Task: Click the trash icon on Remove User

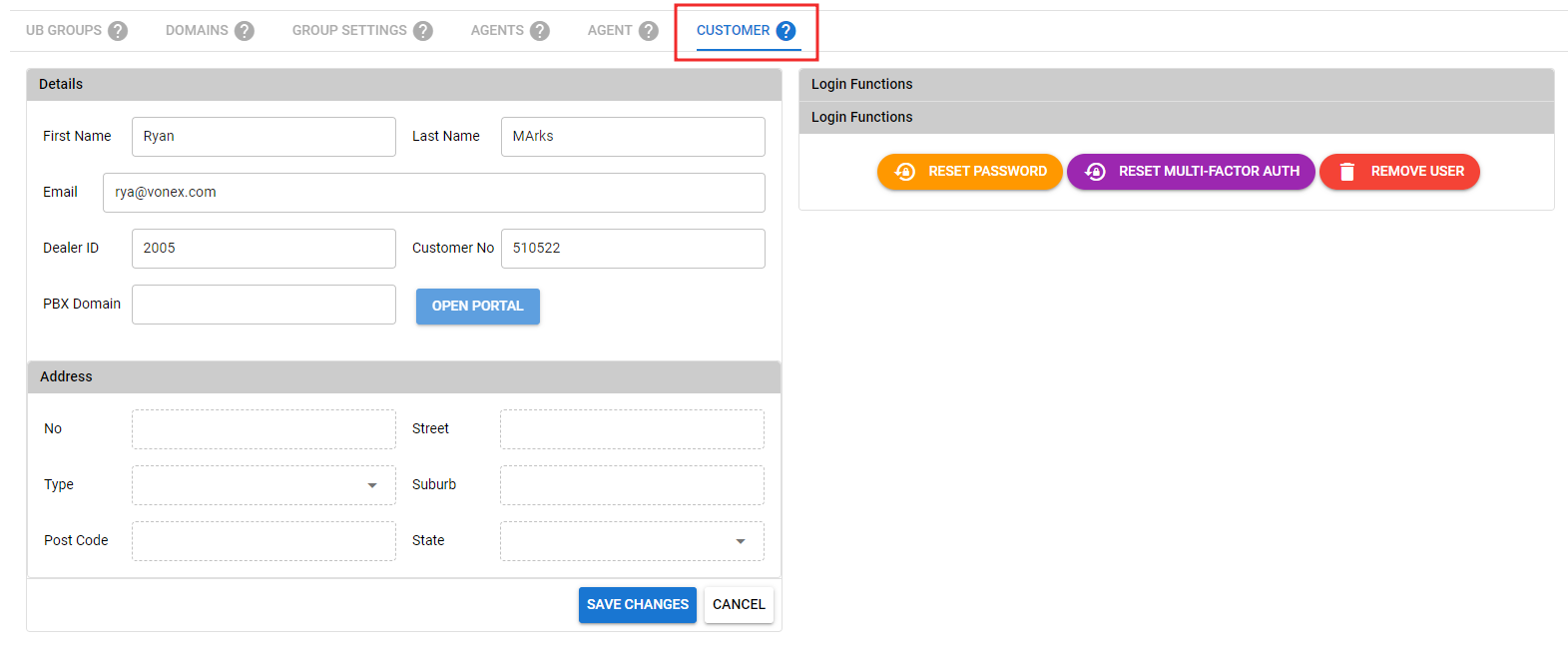Action: coord(1346,172)
